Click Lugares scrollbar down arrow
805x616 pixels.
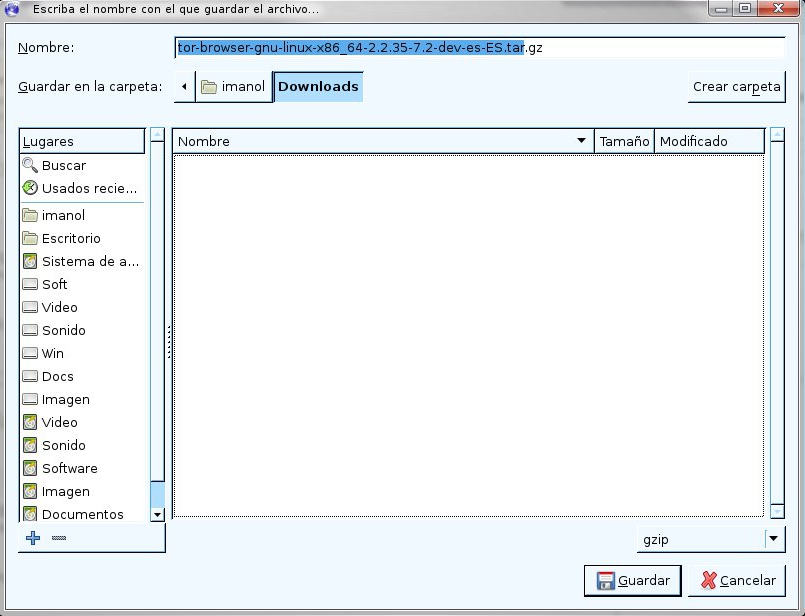157,514
